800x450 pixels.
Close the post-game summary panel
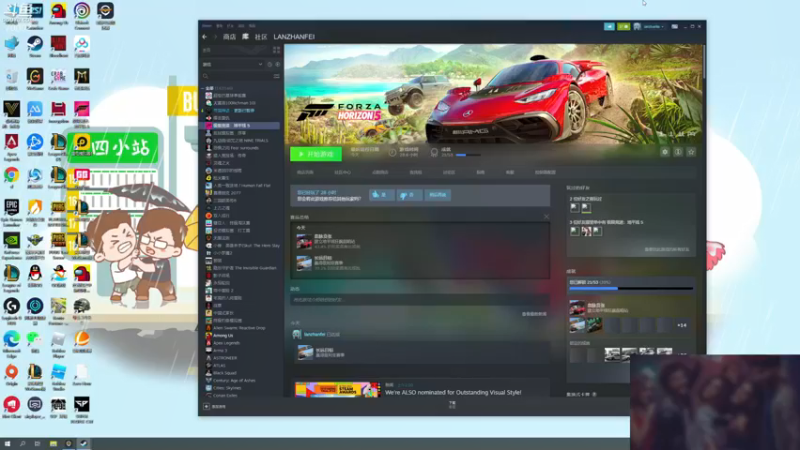(546, 217)
